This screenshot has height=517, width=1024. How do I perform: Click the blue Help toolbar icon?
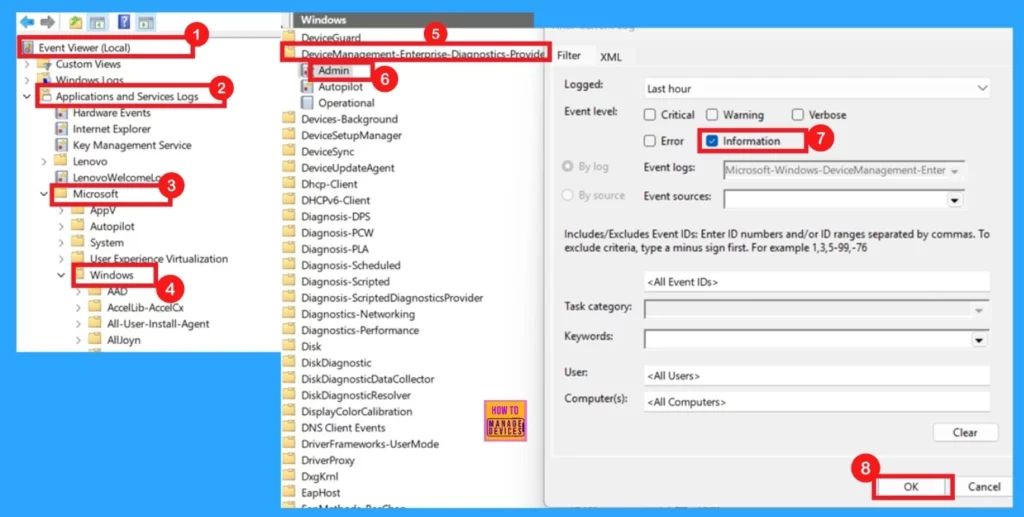(123, 22)
